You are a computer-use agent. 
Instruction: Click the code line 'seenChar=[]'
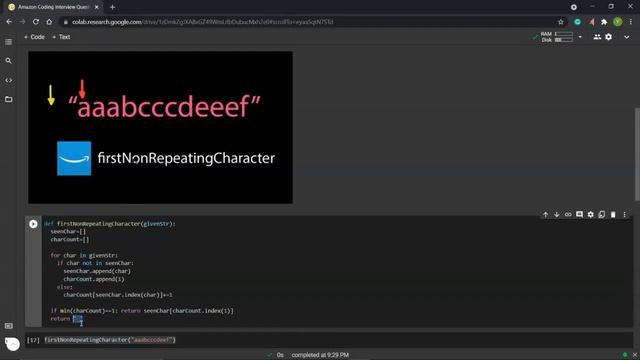[x=68, y=231]
